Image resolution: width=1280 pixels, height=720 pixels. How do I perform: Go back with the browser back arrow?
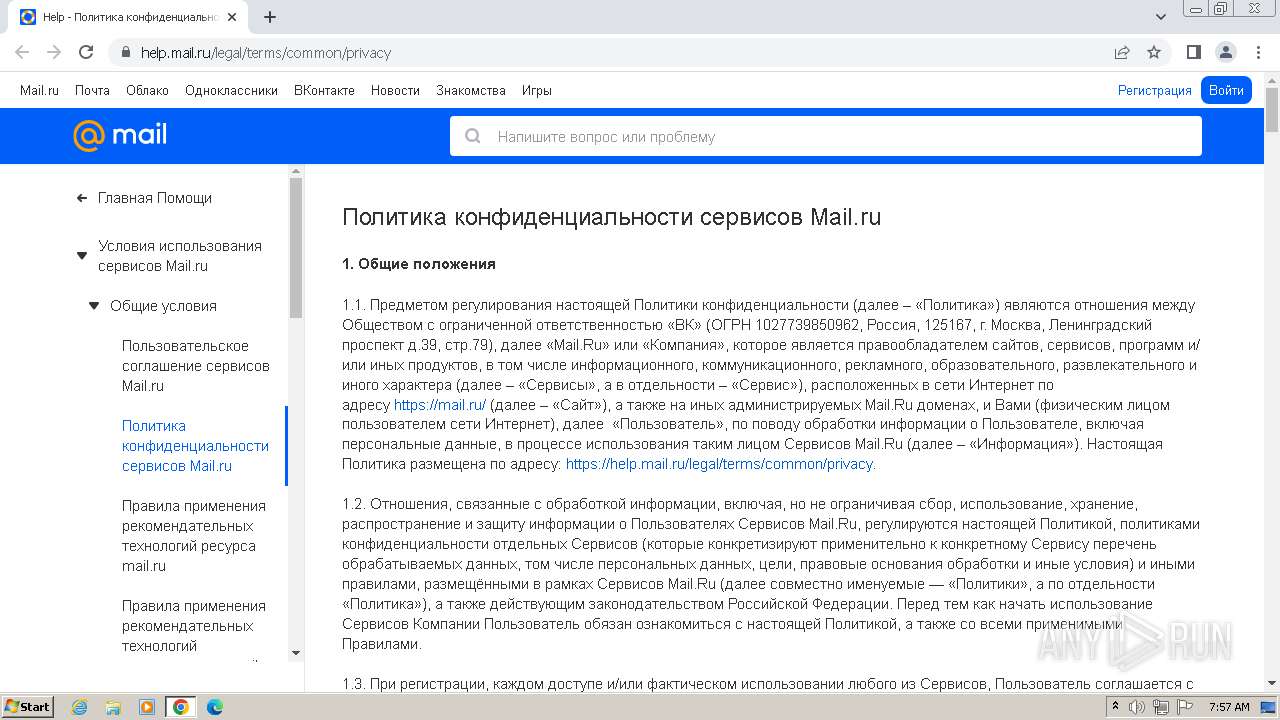tap(22, 52)
